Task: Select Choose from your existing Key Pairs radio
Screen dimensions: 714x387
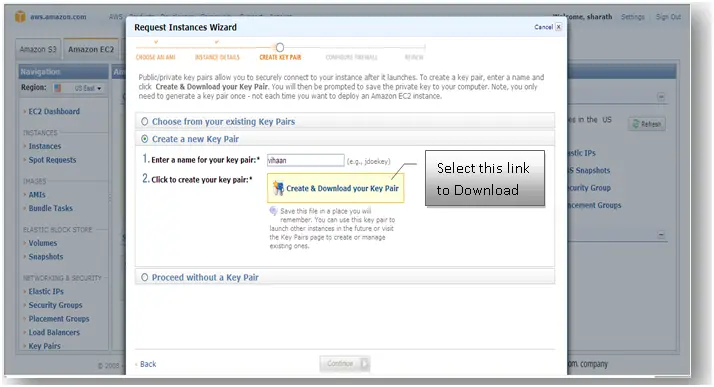Action: click(x=144, y=122)
